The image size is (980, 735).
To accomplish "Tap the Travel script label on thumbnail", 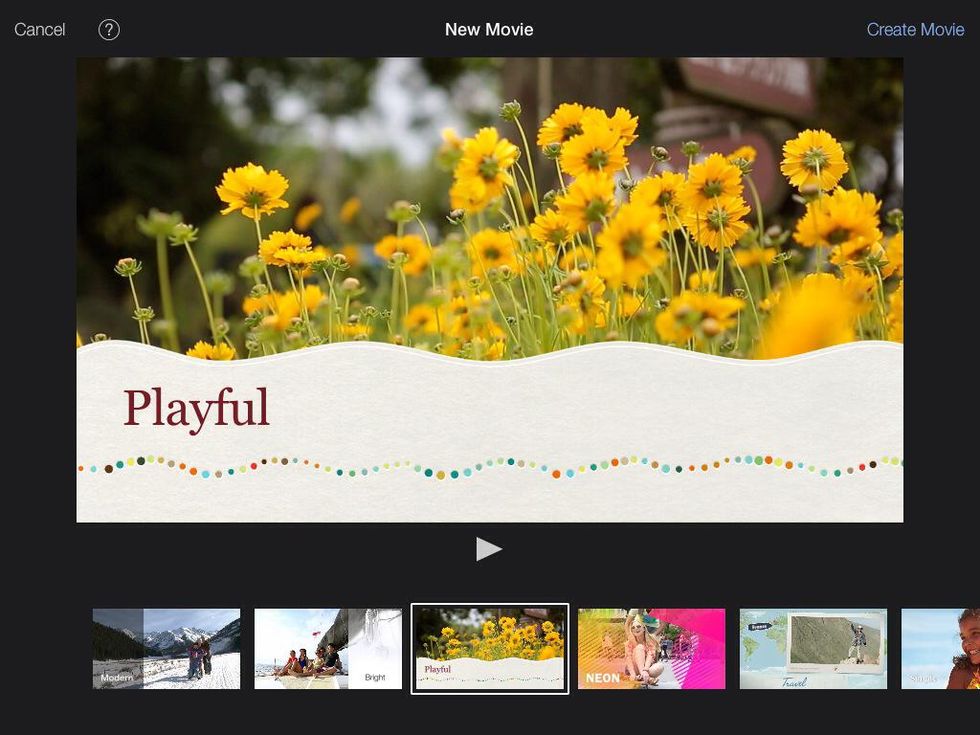I will pos(794,683).
